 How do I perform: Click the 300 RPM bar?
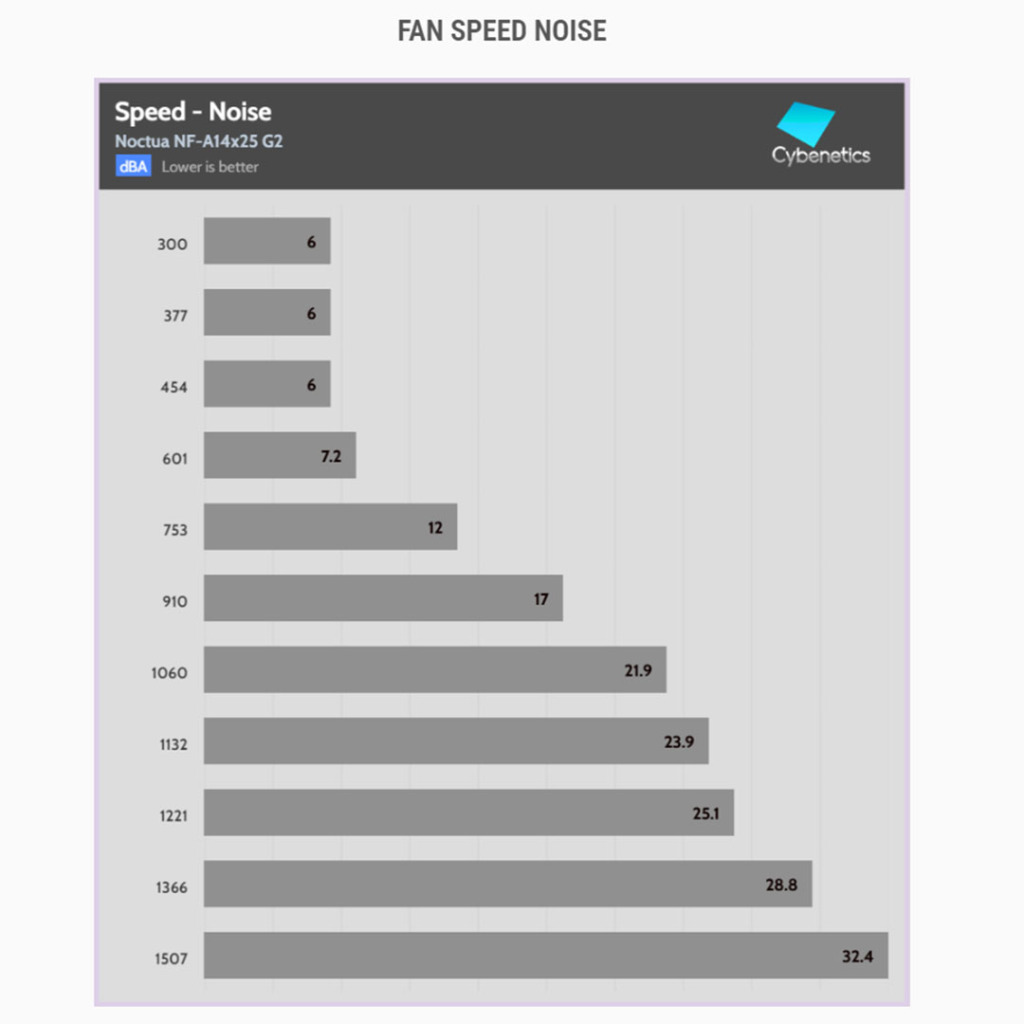(x=267, y=241)
